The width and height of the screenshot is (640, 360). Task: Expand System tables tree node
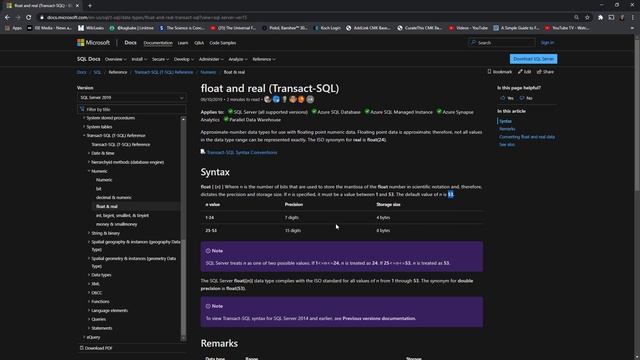pos(84,127)
